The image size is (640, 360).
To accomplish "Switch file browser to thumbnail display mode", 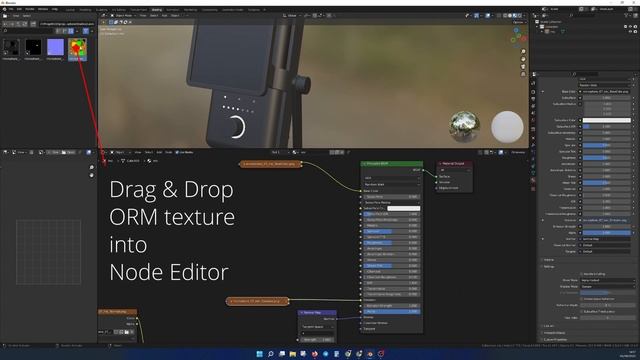I will coord(71,31).
